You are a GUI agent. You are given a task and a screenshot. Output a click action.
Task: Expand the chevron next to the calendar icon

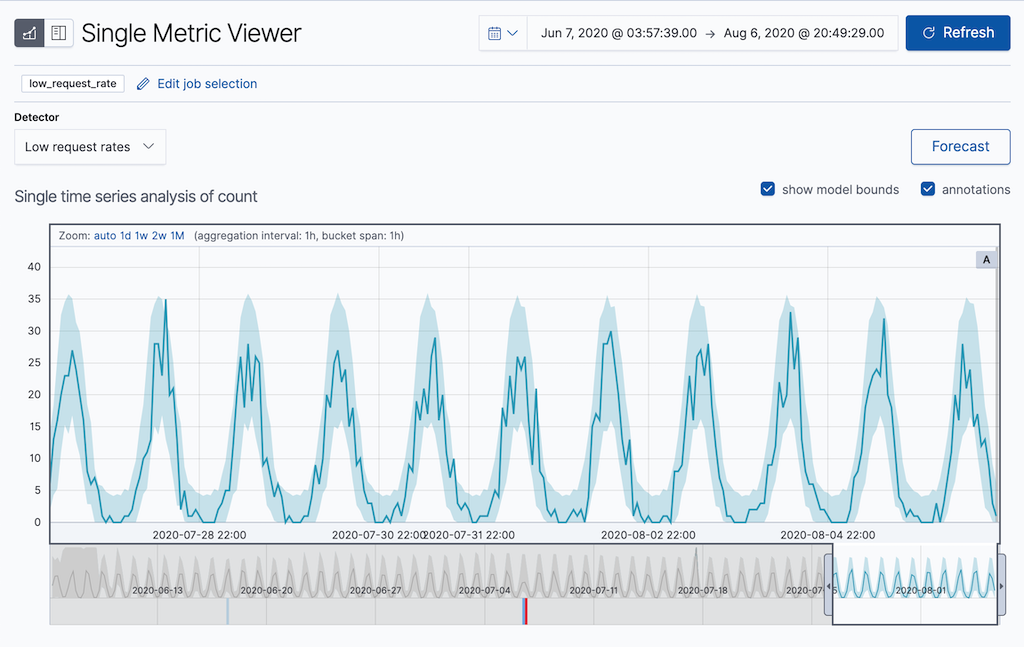[x=512, y=32]
